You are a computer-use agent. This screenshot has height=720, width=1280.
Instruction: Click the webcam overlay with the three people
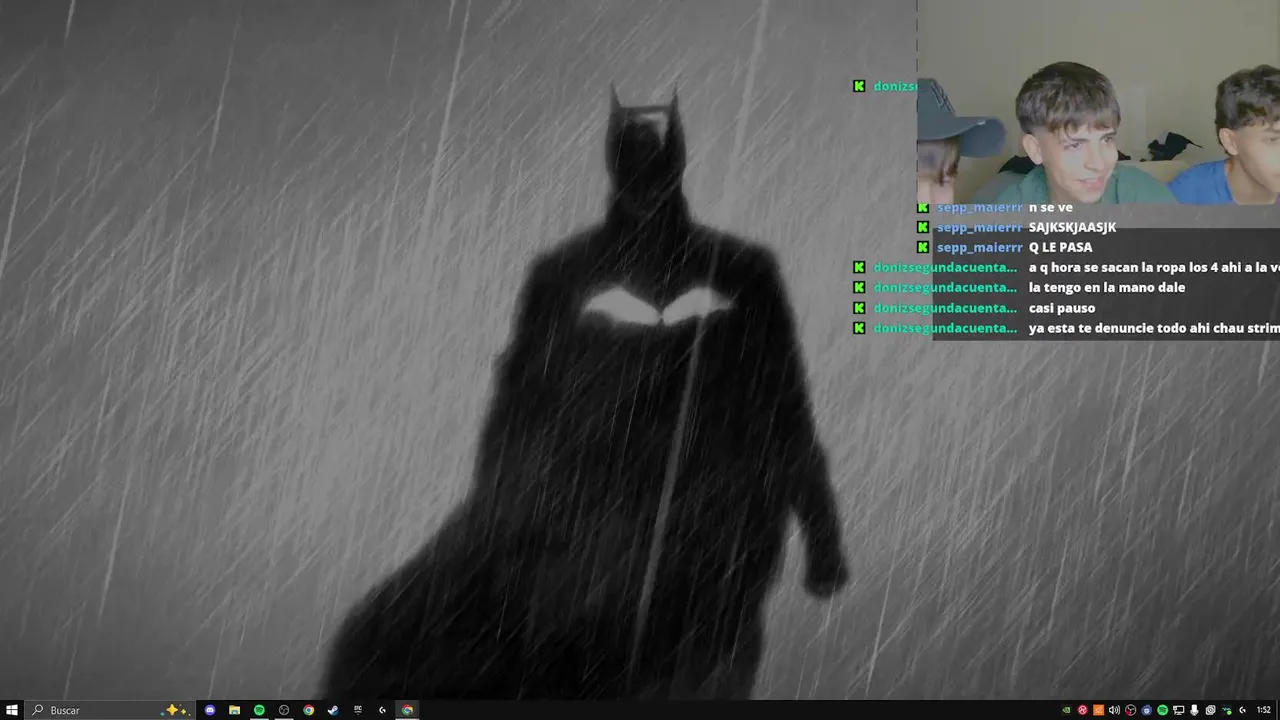(x=1098, y=102)
